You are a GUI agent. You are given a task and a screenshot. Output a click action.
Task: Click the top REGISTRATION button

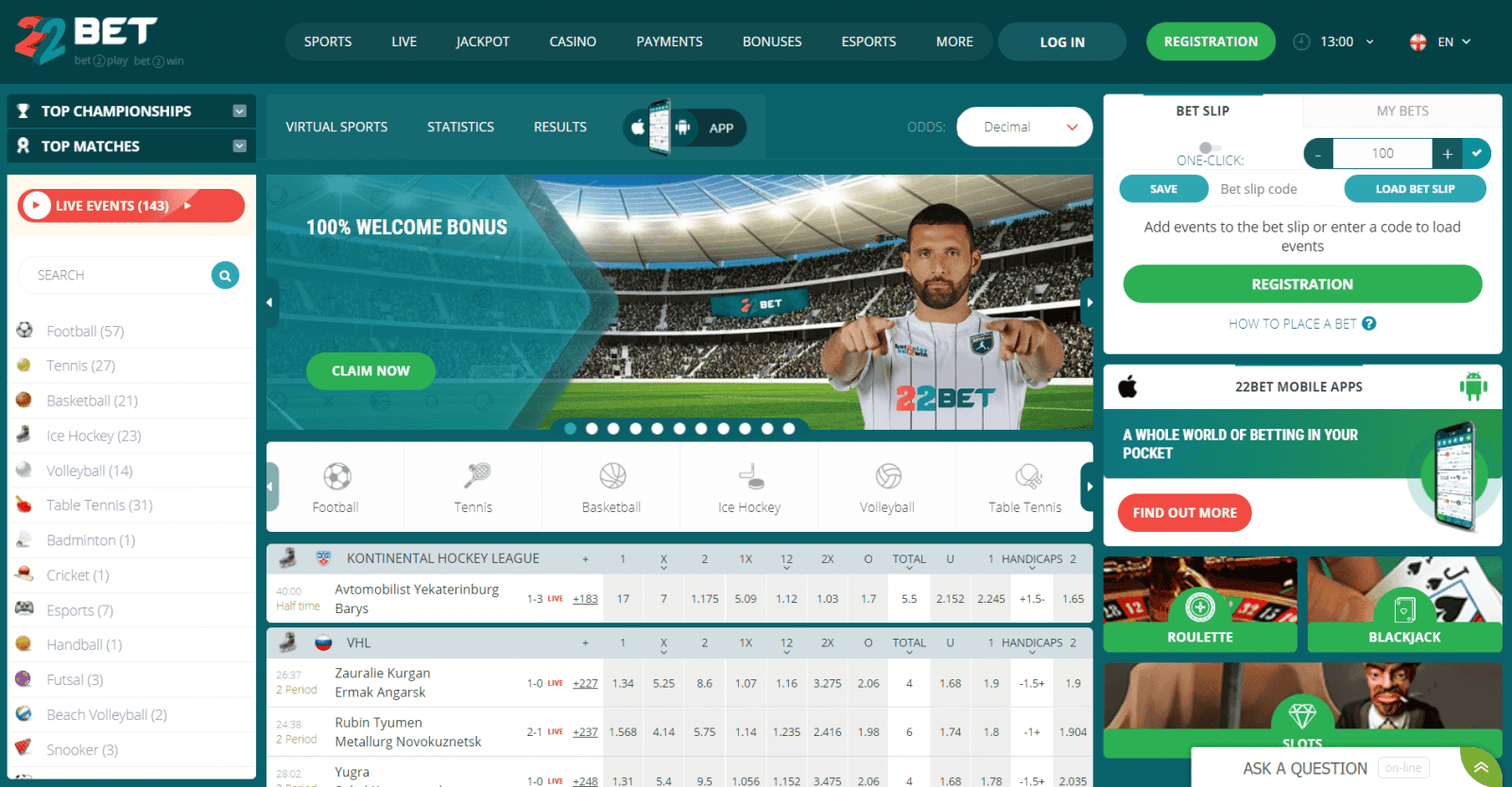1211,42
